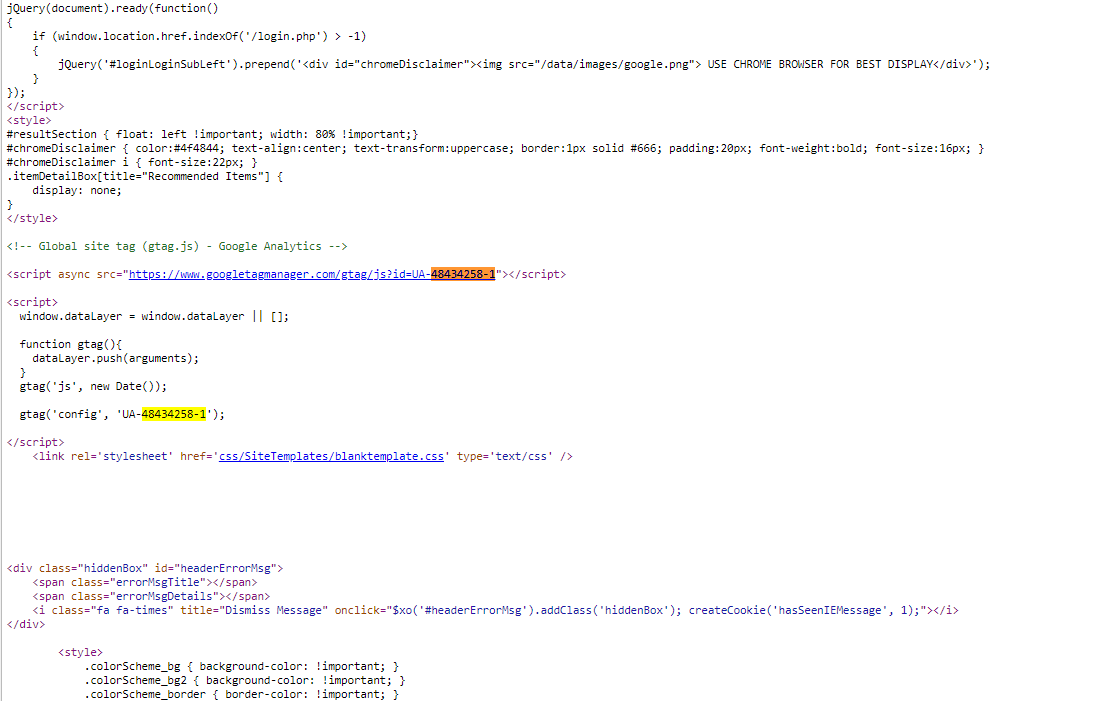This screenshot has width=1106, height=701.
Task: Click the .colorScheme_border border-color rule
Action: click(241, 695)
